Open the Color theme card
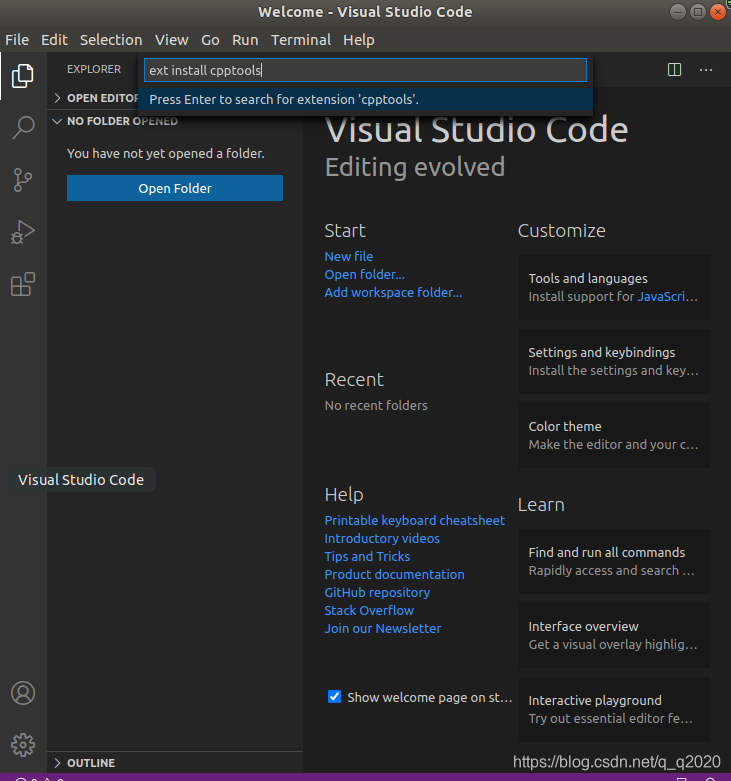This screenshot has width=731, height=781. point(614,435)
